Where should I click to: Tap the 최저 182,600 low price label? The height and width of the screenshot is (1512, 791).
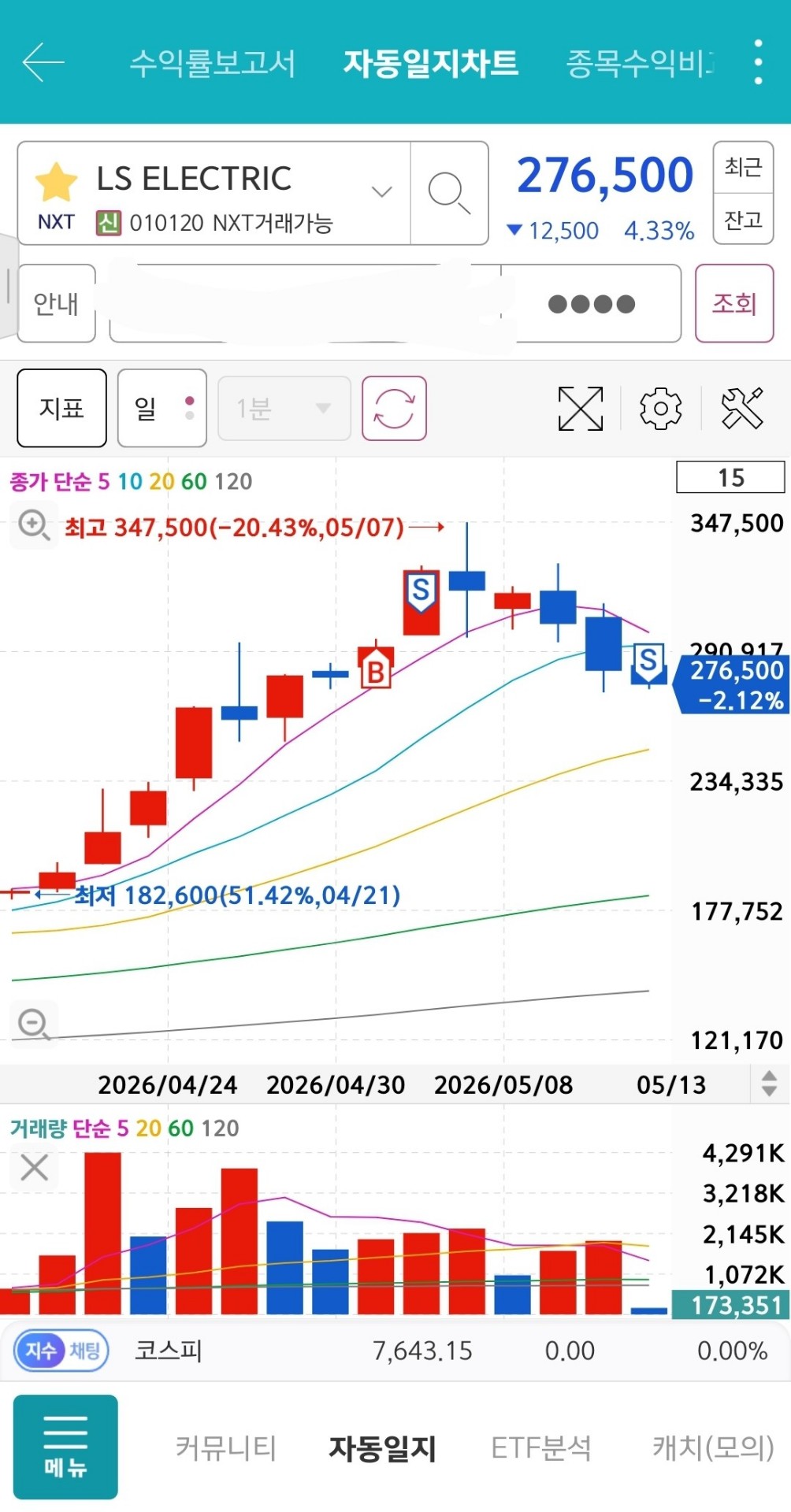click(237, 895)
